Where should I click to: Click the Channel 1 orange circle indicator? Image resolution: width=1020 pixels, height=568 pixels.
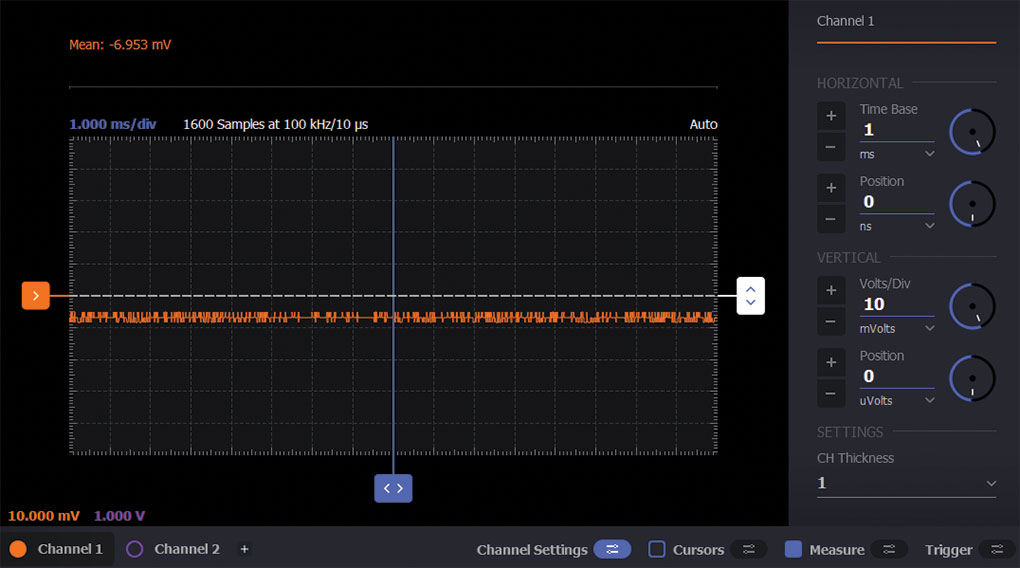click(18, 549)
